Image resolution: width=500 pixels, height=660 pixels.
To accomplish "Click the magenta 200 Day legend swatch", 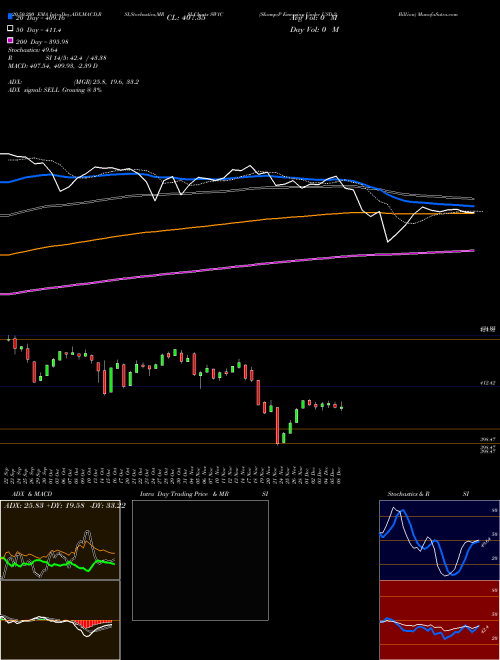I will 10,40.
